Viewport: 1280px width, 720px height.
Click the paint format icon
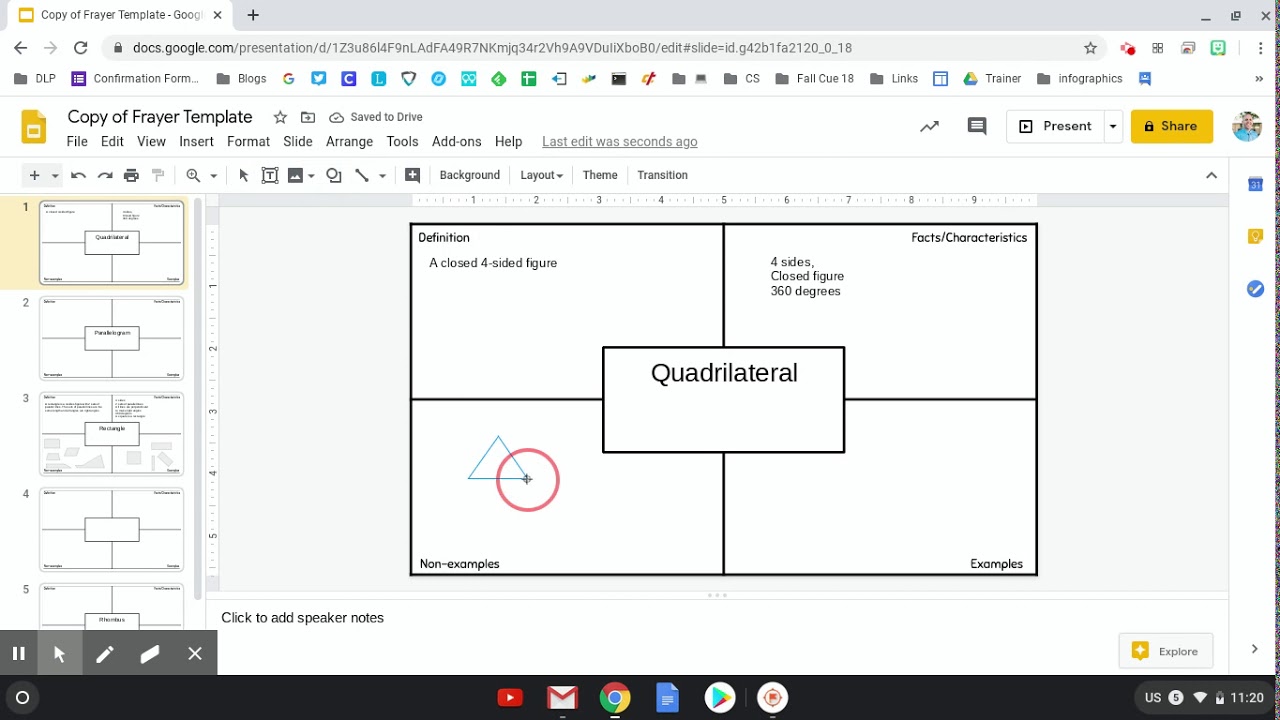click(x=157, y=175)
